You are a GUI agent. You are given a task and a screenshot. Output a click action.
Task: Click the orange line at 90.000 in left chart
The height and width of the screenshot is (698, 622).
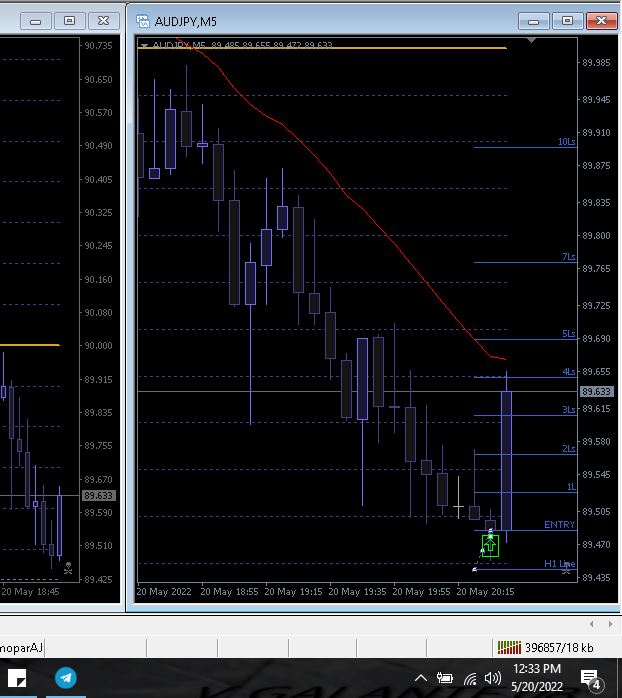30,345
